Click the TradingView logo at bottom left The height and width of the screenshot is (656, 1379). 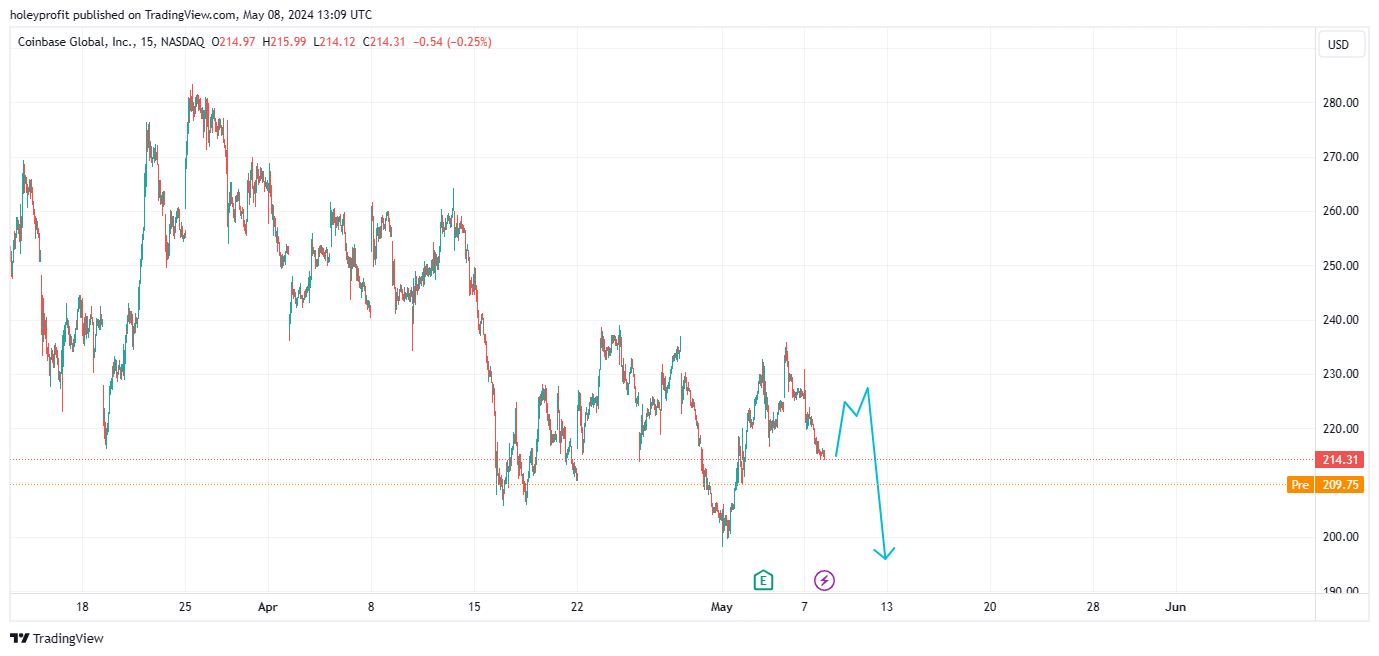57,638
